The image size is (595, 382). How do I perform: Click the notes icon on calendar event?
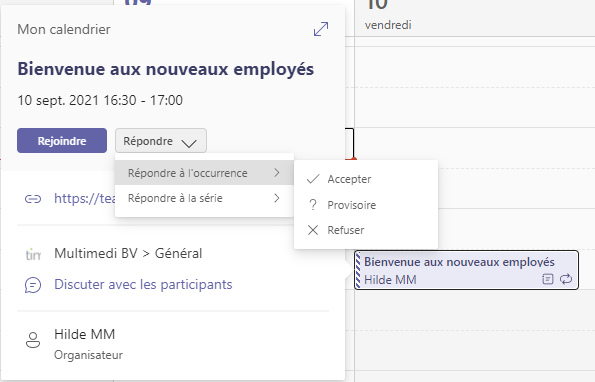548,279
